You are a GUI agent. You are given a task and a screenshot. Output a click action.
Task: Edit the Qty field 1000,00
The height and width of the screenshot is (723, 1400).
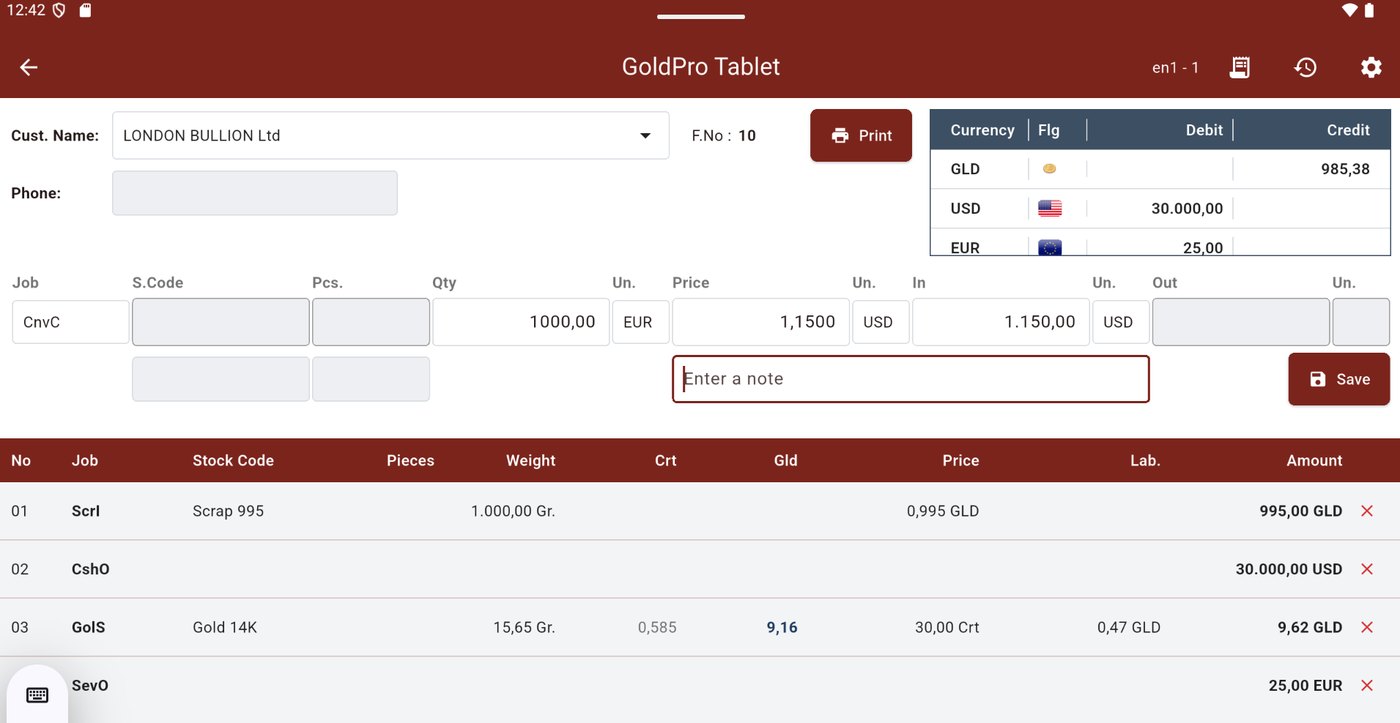tap(521, 322)
